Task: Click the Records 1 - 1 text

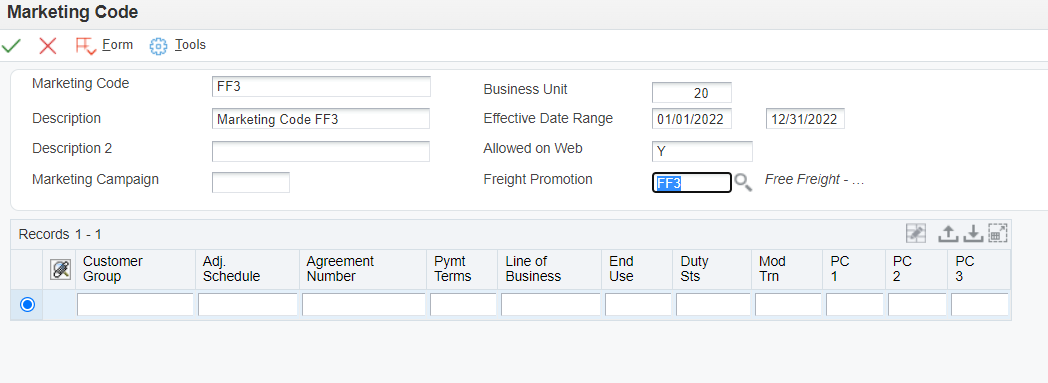Action: [60, 235]
